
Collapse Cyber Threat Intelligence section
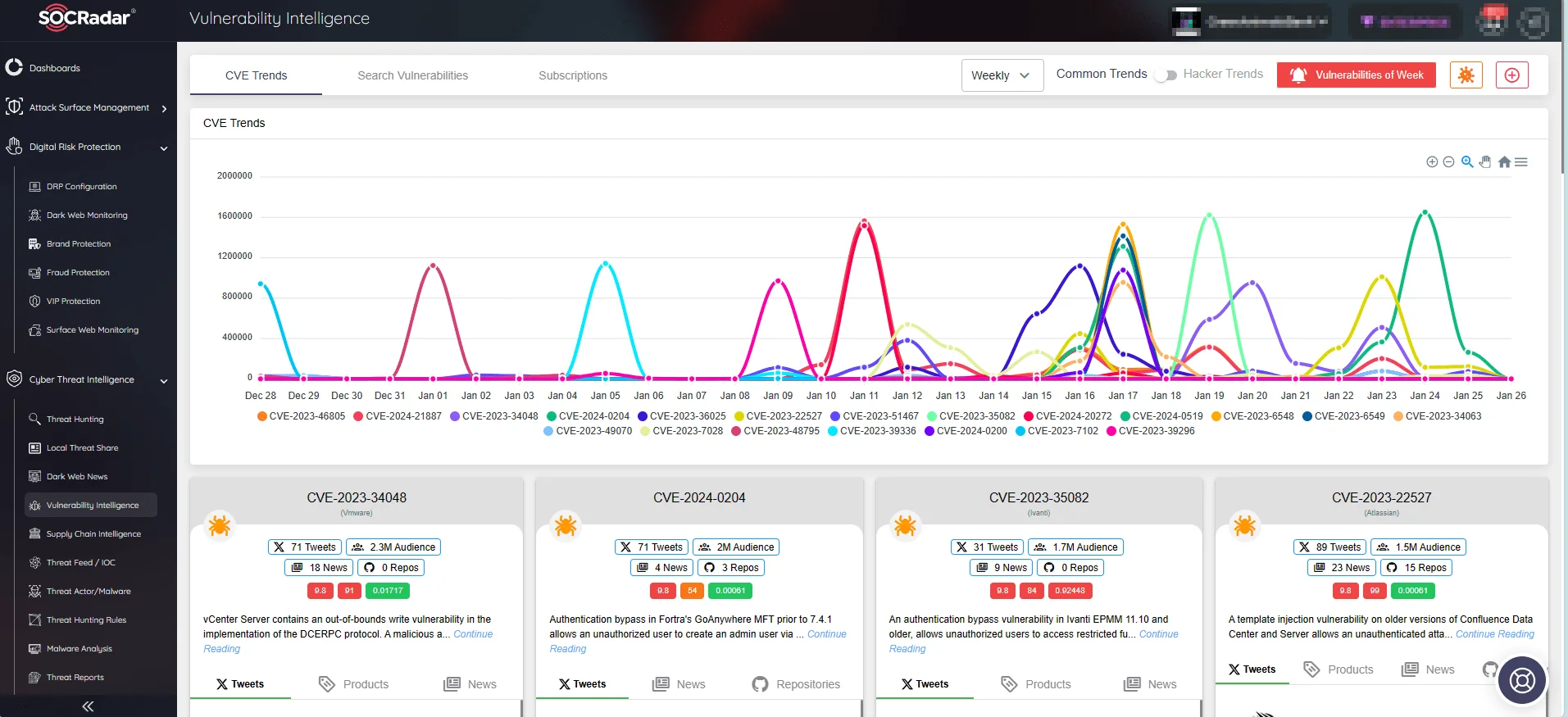click(89, 379)
